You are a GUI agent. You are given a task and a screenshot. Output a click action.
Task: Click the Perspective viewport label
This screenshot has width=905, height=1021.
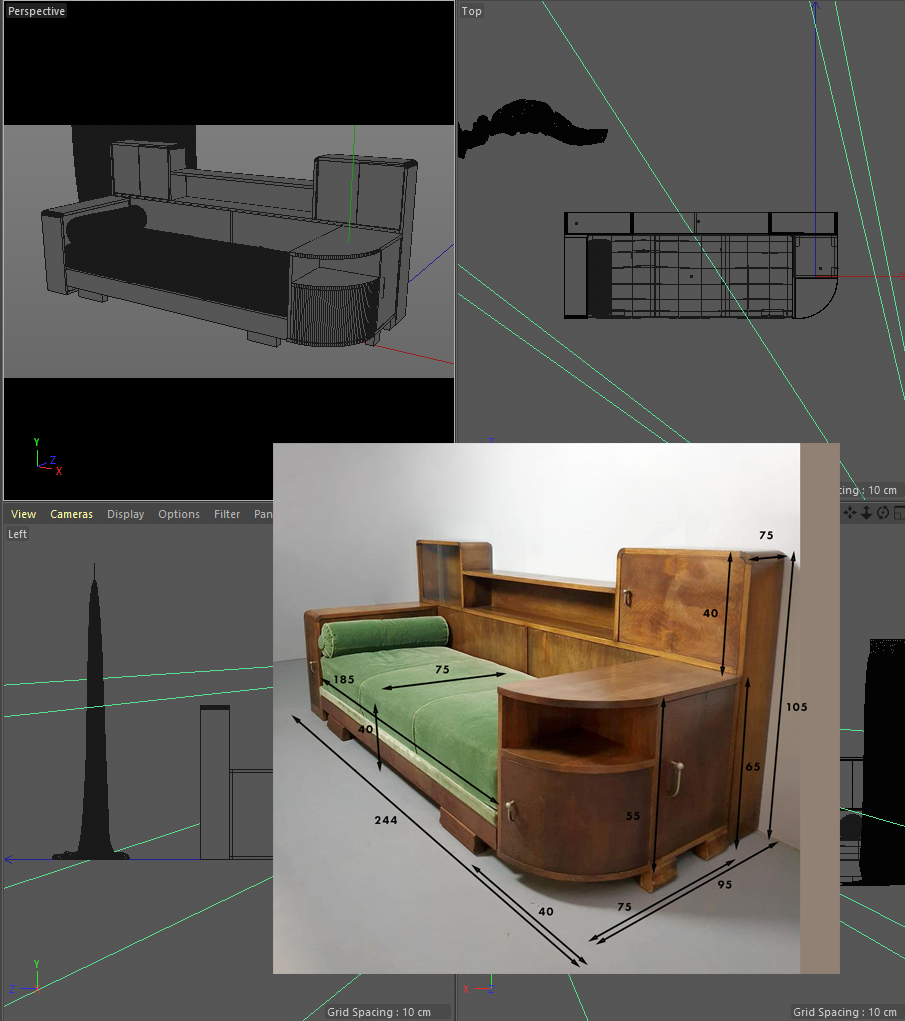tap(36, 11)
